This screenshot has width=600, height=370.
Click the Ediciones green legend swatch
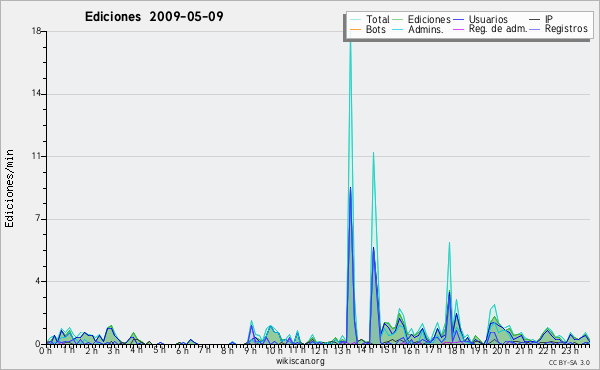click(x=398, y=20)
